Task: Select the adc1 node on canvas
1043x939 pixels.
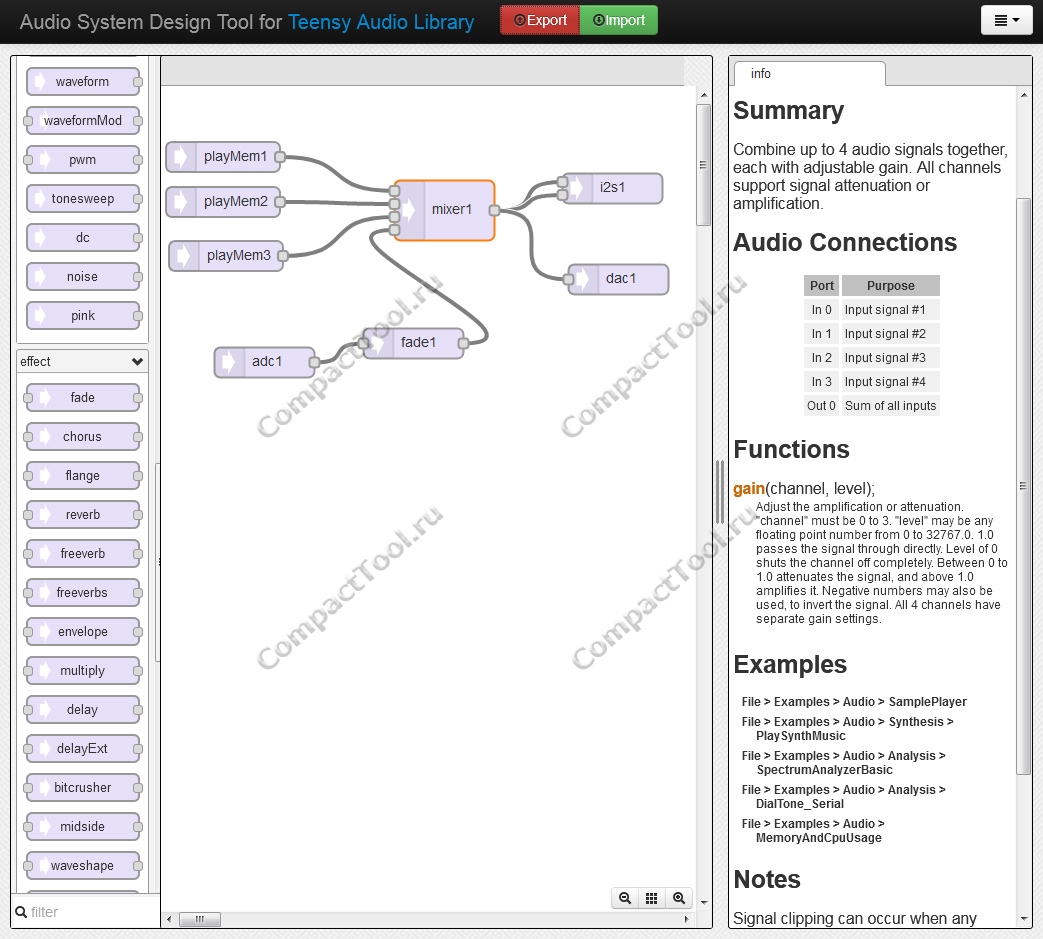Action: tap(264, 362)
